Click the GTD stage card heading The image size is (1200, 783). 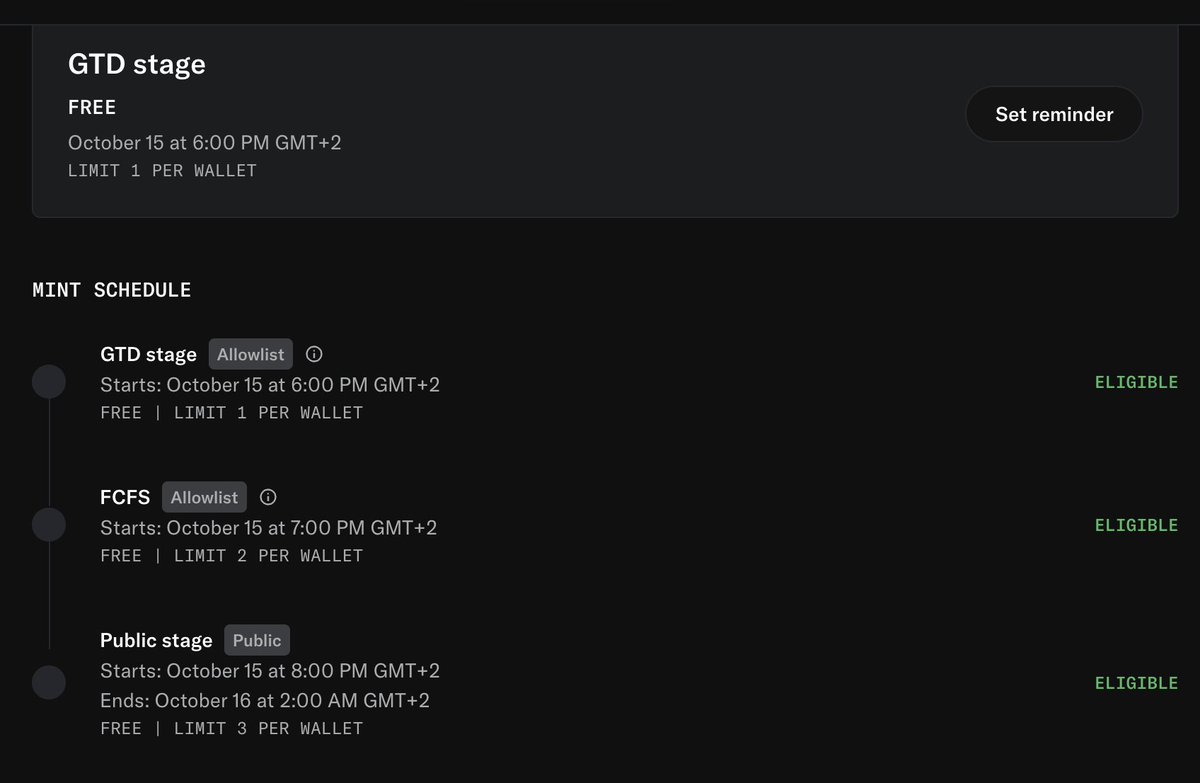click(x=136, y=64)
